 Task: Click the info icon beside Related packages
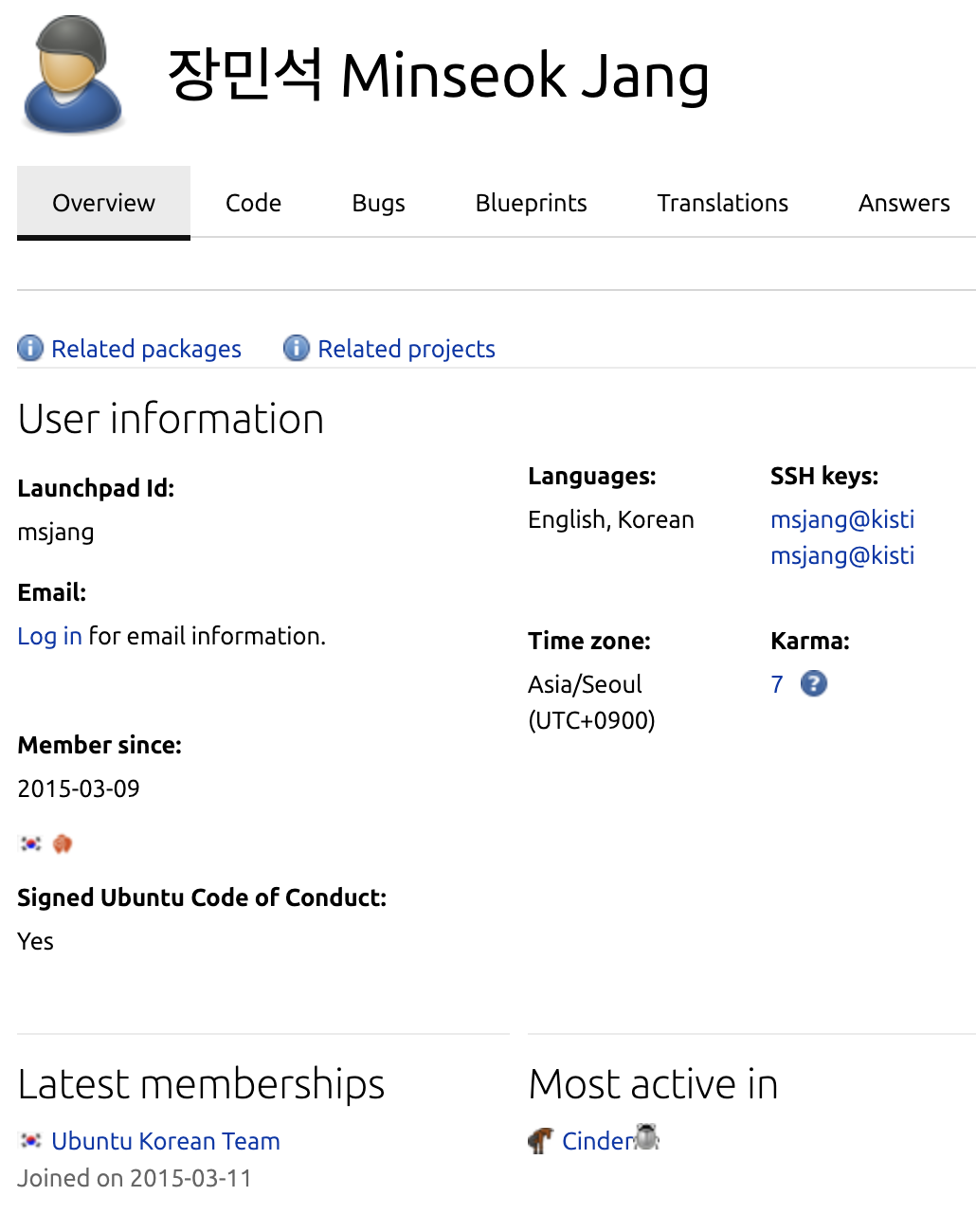tap(30, 349)
